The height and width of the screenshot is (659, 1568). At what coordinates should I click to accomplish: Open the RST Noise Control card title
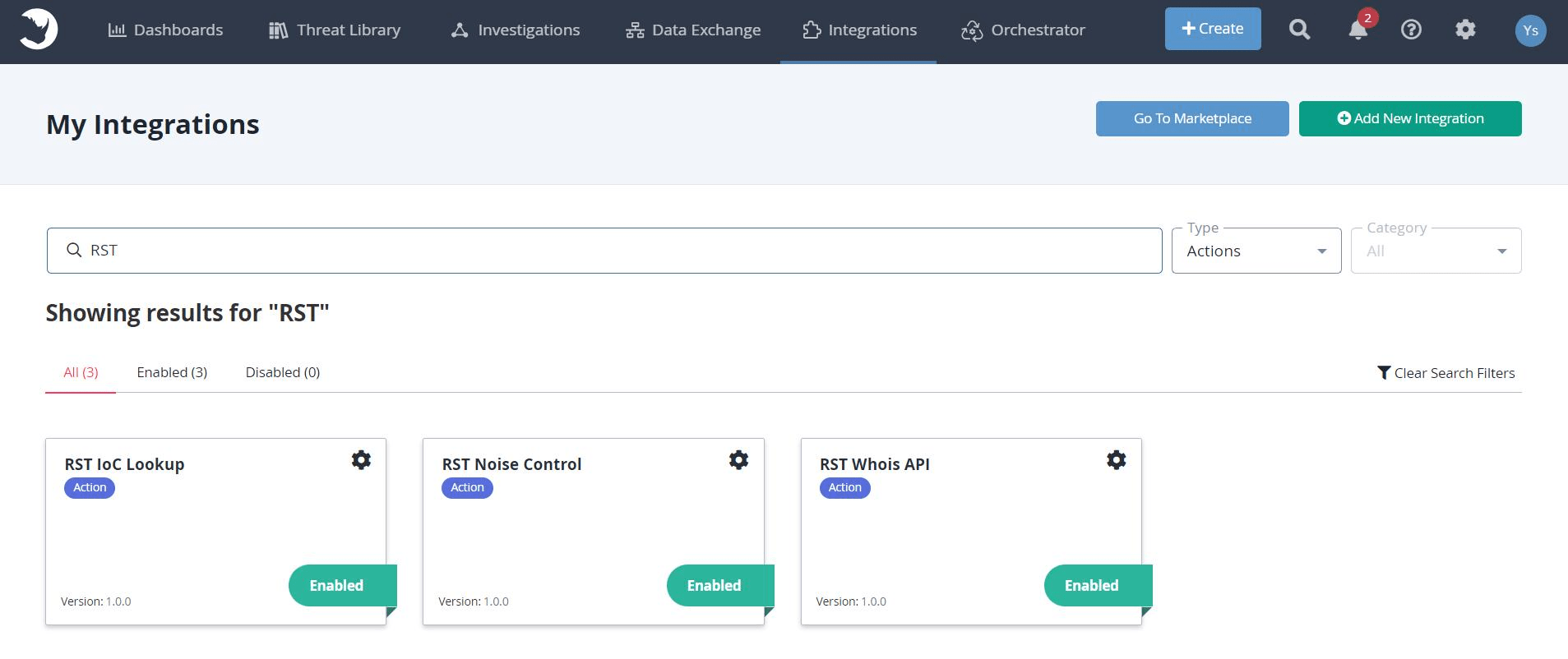coord(511,464)
